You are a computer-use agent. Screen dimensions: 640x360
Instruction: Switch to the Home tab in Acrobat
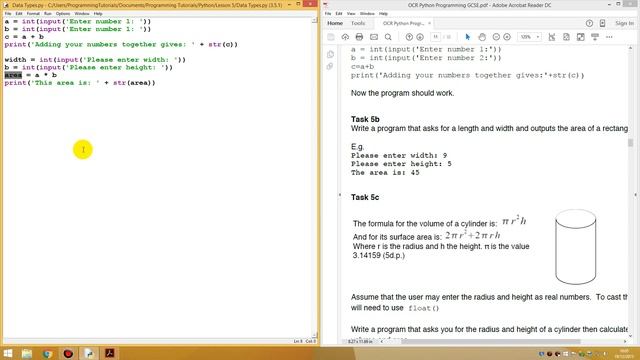click(x=335, y=24)
